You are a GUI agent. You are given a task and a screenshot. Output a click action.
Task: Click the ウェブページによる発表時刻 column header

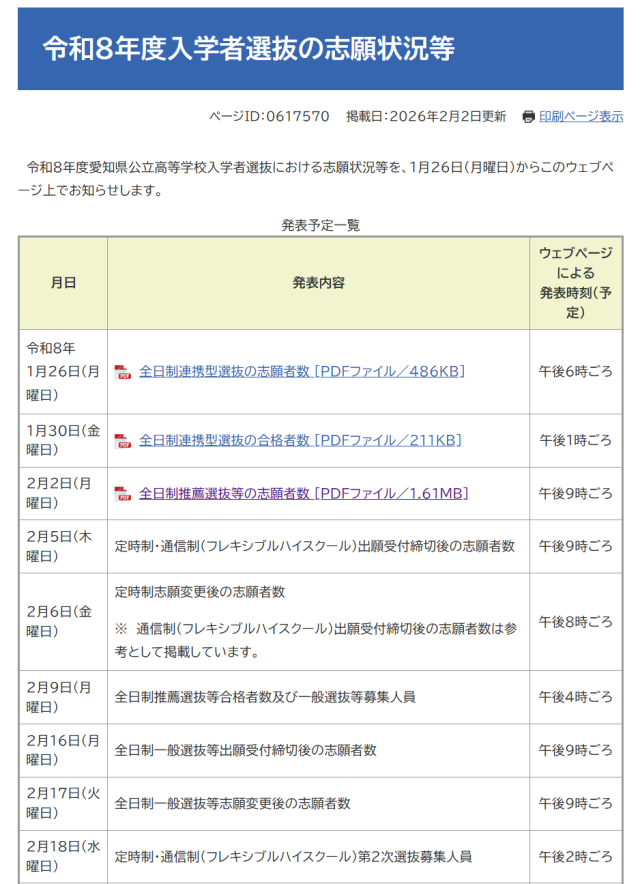(x=575, y=283)
